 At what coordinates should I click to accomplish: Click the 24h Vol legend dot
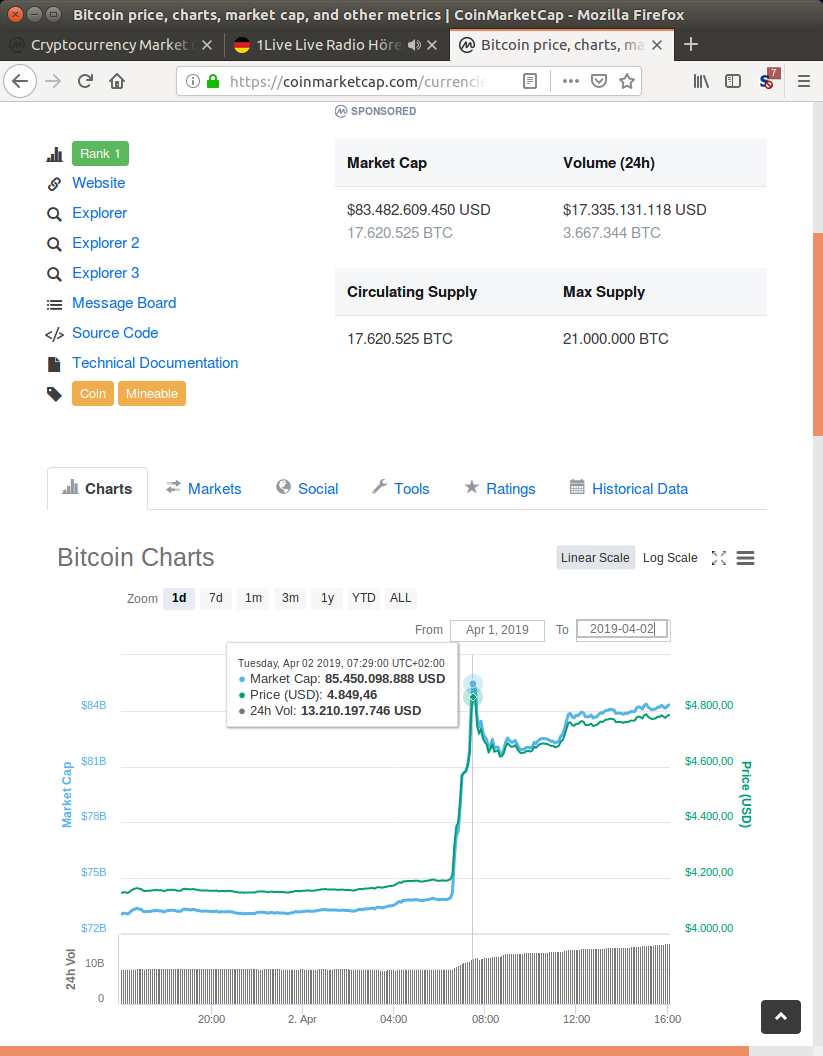point(242,711)
